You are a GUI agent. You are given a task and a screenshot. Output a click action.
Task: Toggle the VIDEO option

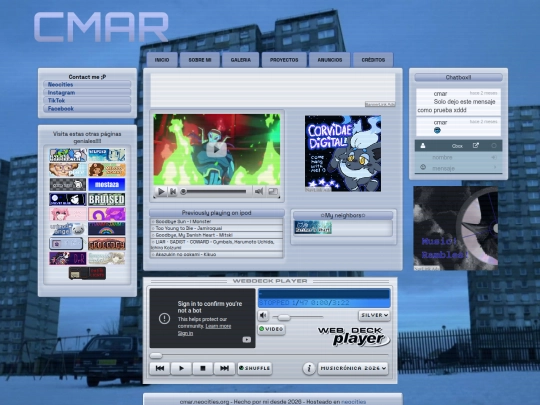click(x=271, y=329)
